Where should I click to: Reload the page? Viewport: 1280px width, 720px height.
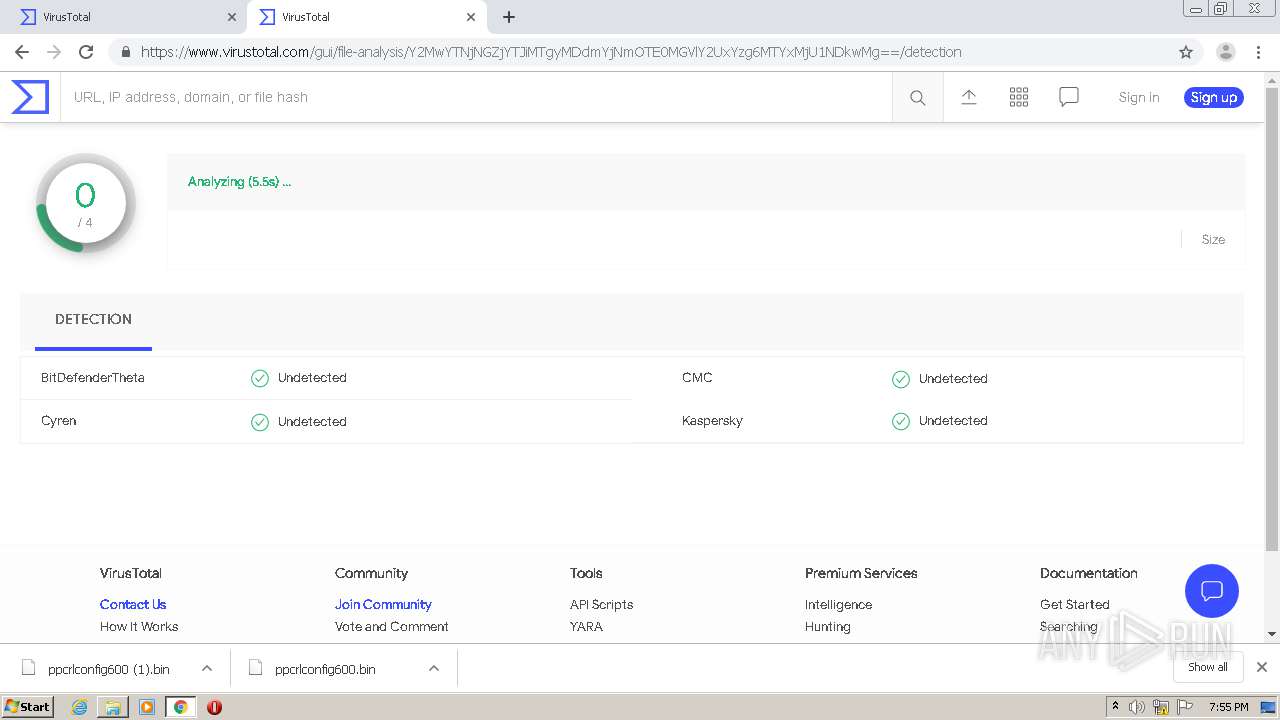86,52
